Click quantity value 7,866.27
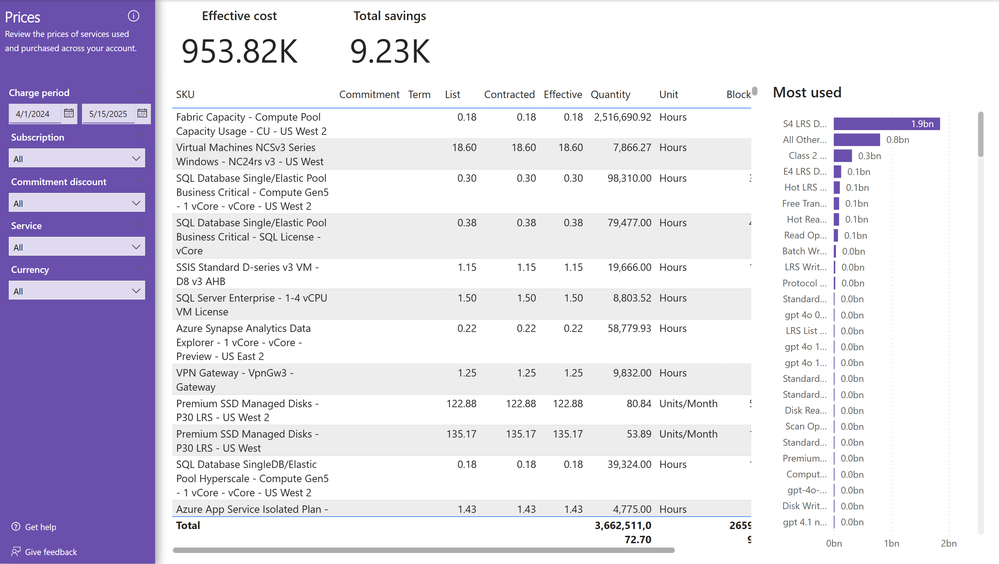 632,147
